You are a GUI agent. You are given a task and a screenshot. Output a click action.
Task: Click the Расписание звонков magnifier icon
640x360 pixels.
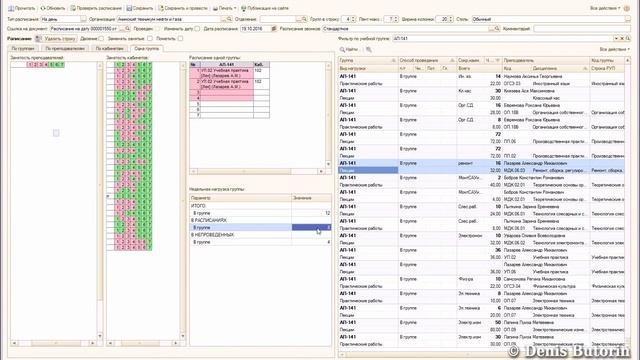[497, 29]
